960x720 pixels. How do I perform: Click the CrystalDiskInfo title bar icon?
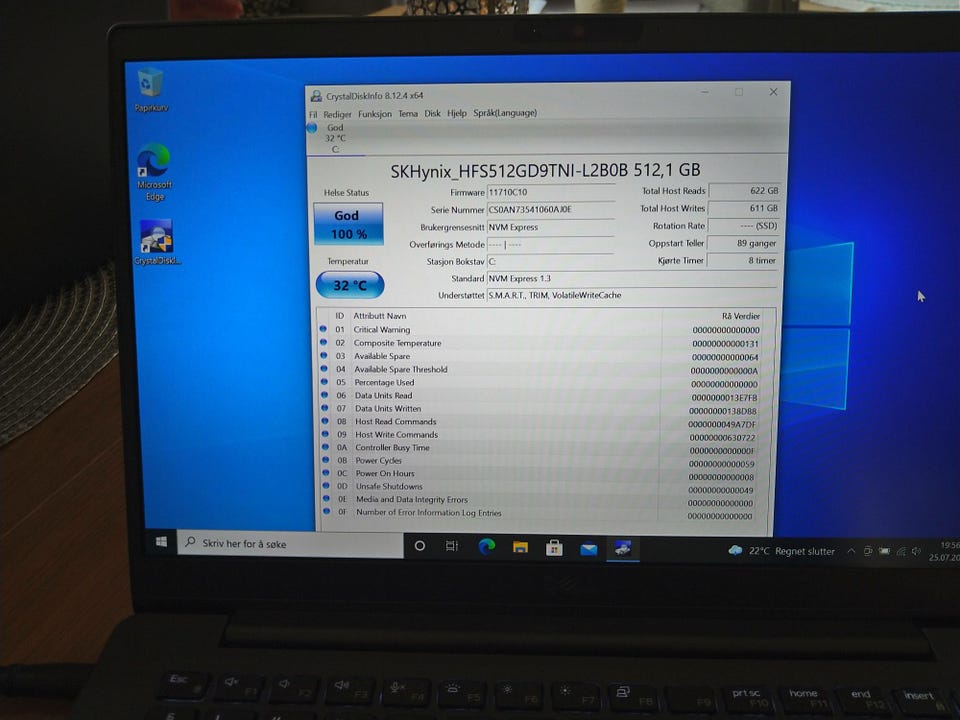(316, 96)
